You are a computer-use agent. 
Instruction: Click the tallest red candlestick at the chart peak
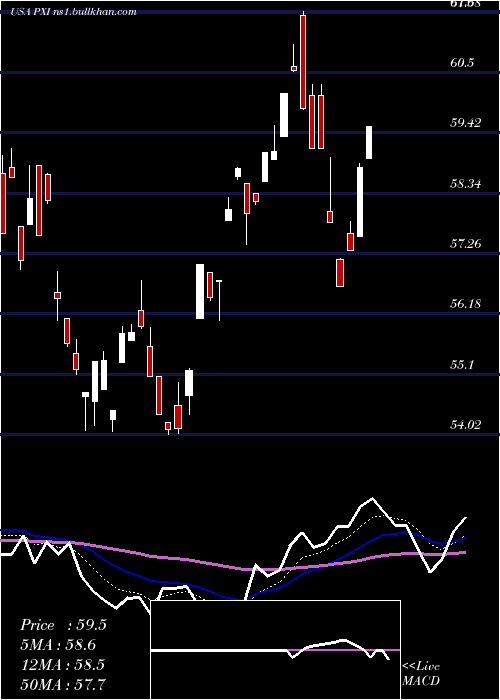[x=303, y=62]
